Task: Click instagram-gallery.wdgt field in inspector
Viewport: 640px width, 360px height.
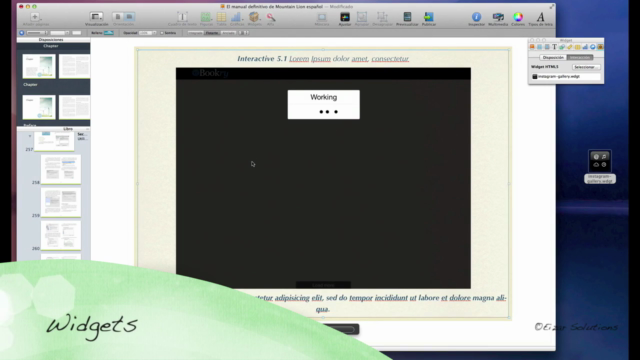Action: click(566, 76)
